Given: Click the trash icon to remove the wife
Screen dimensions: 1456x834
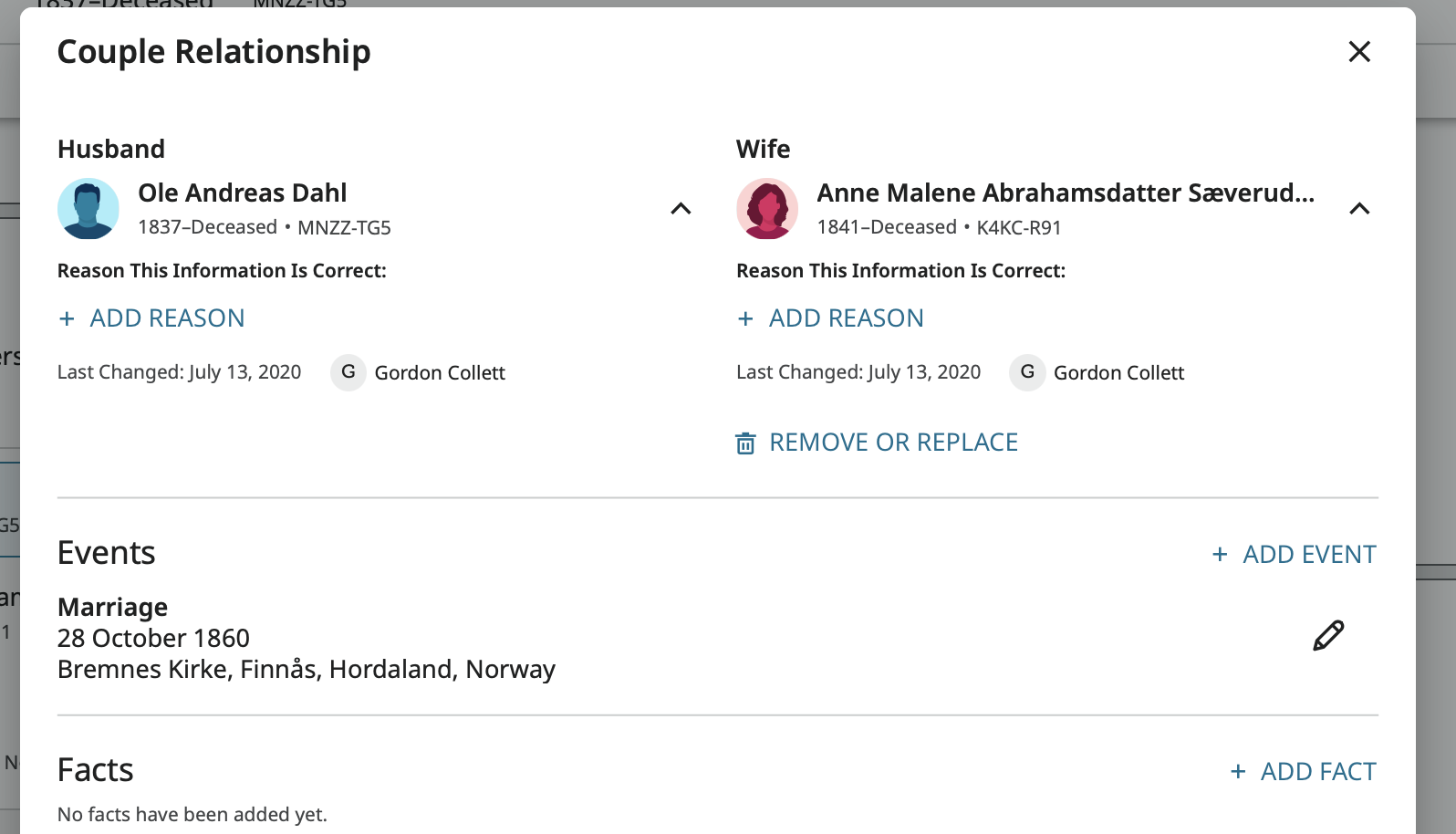Looking at the screenshot, I should pyautogui.click(x=745, y=443).
